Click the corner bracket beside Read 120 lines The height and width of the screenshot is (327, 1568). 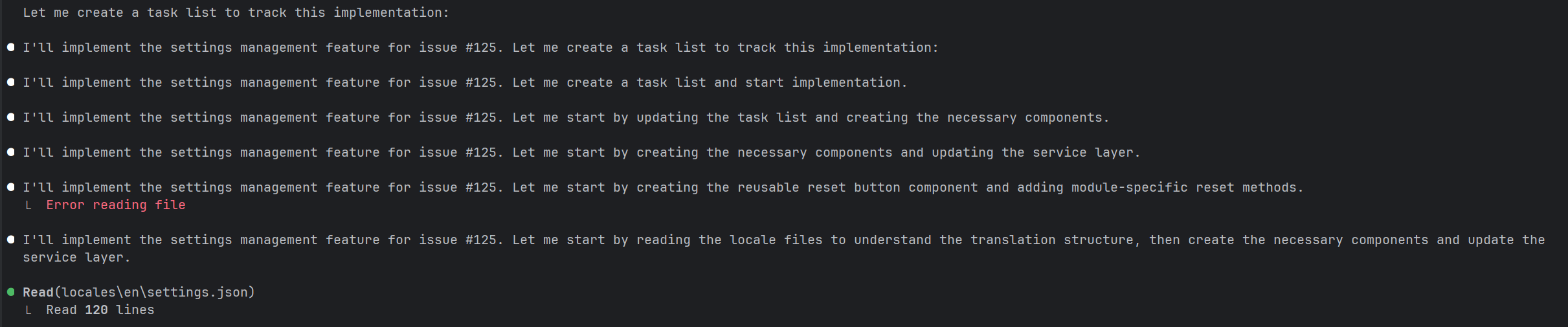(x=28, y=310)
